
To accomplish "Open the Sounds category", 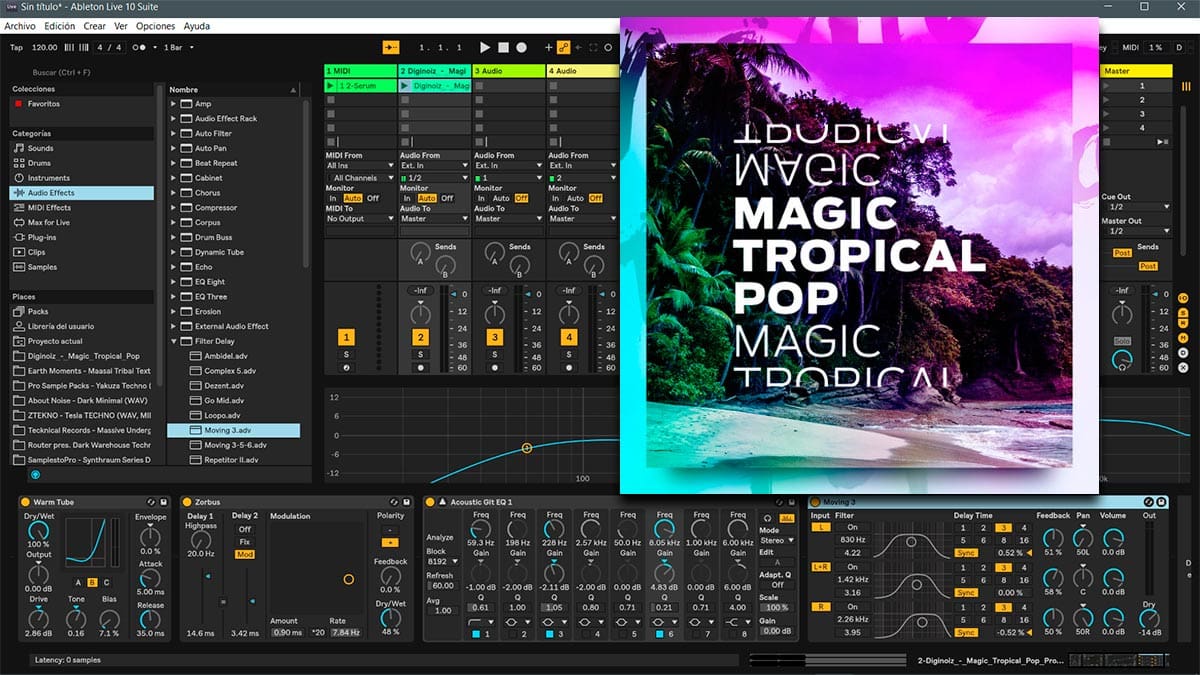I will (x=82, y=148).
